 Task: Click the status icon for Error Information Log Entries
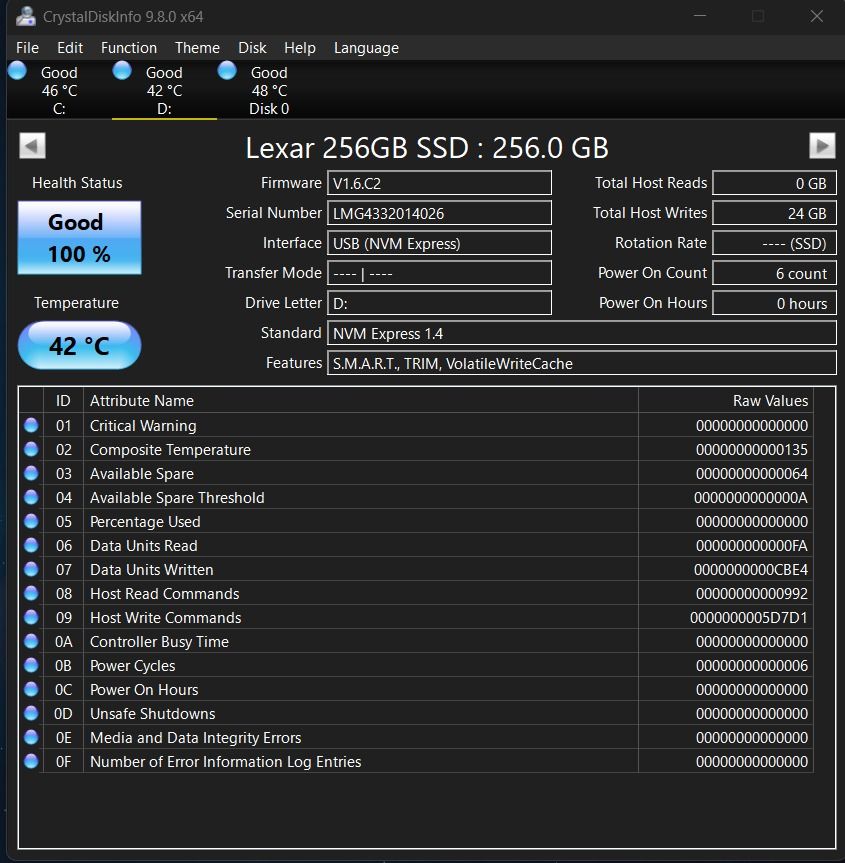point(31,761)
